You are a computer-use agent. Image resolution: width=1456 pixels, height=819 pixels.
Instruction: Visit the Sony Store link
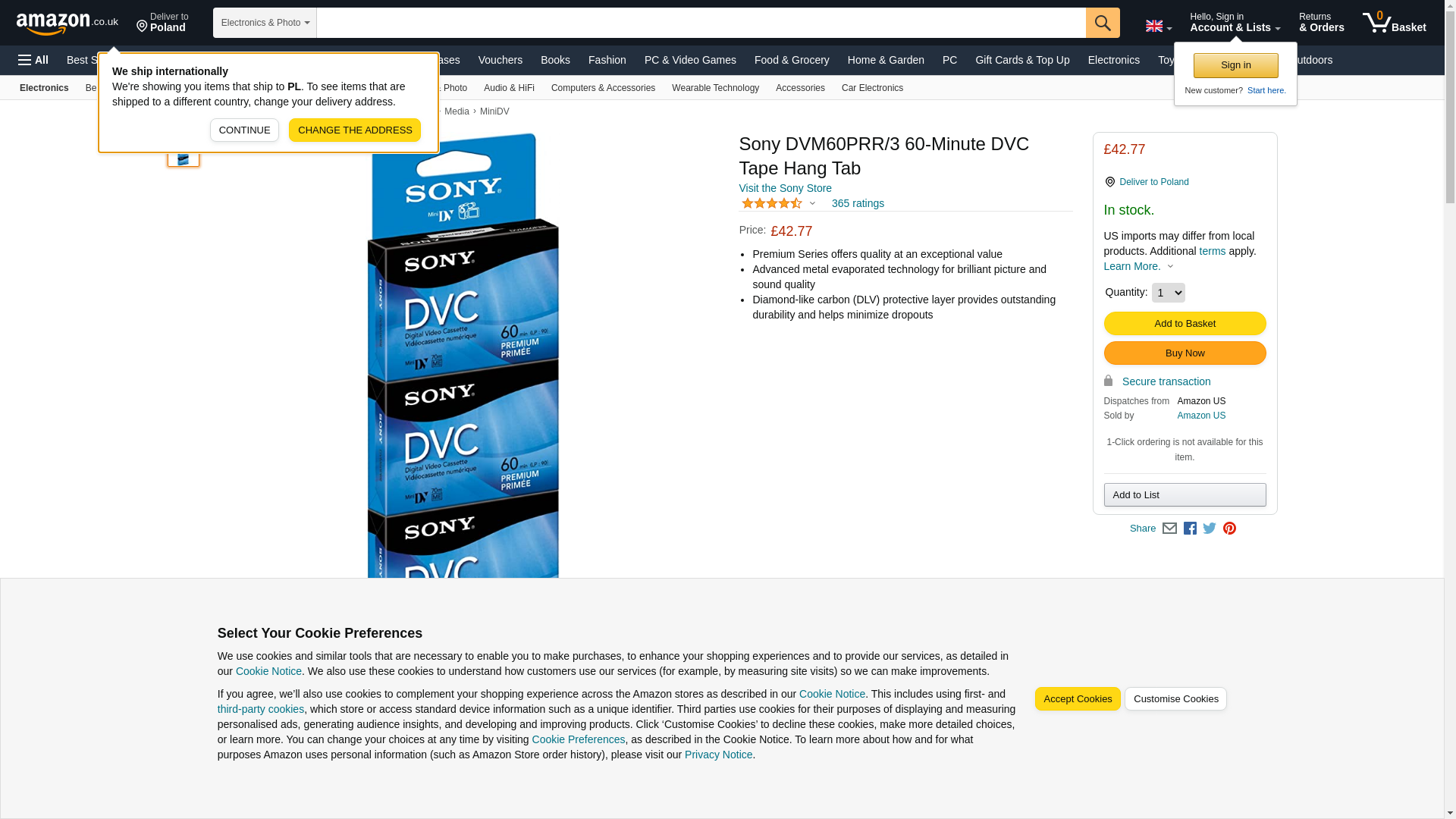pyautogui.click(x=785, y=188)
